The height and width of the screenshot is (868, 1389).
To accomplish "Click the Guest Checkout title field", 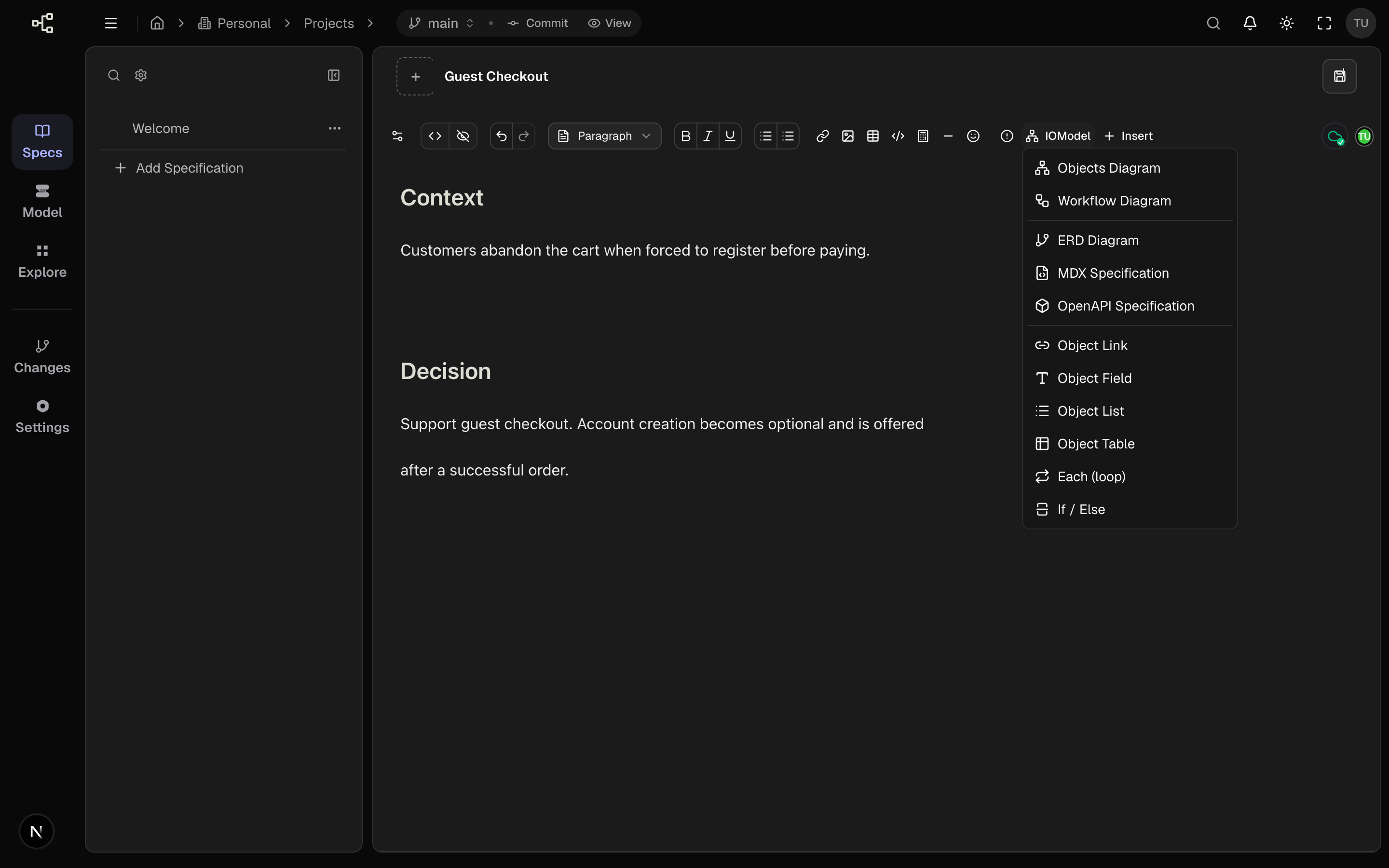I will (496, 76).
